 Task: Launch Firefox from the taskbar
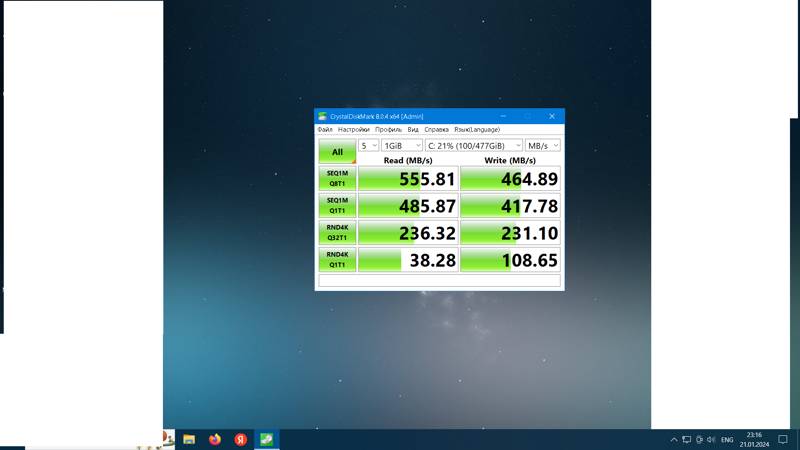(x=215, y=439)
